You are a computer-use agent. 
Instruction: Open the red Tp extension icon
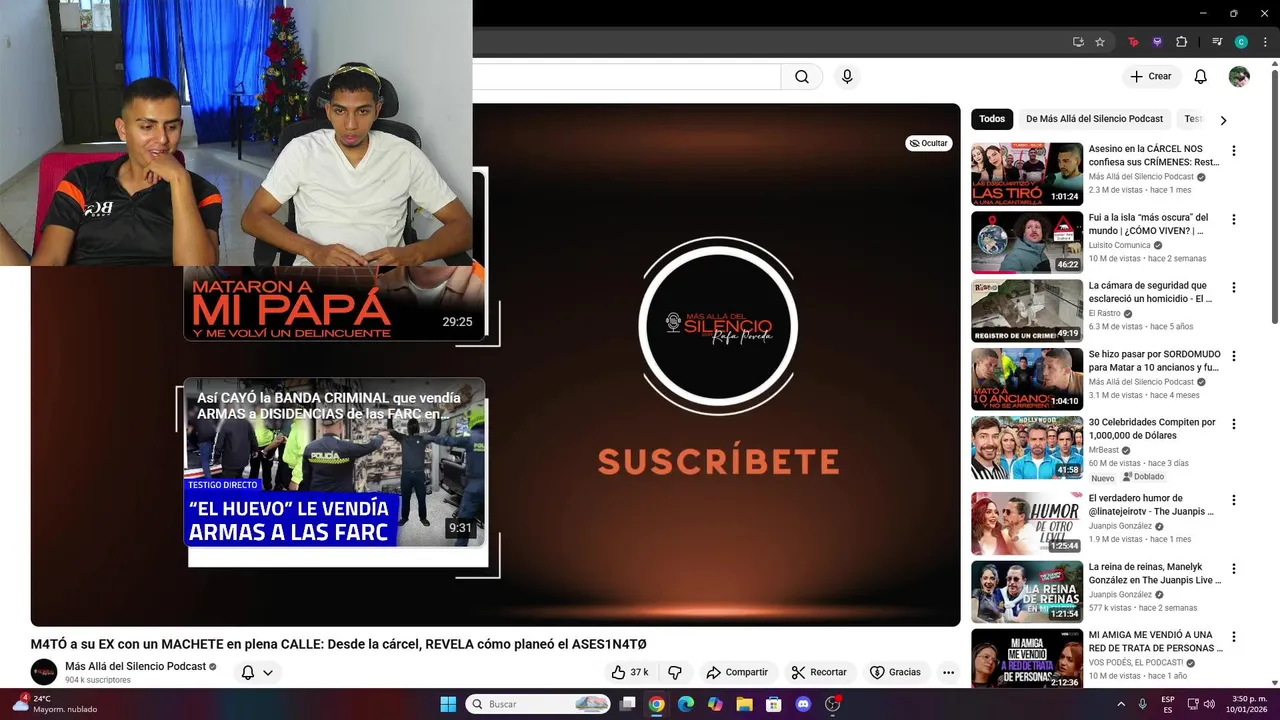coord(1133,42)
